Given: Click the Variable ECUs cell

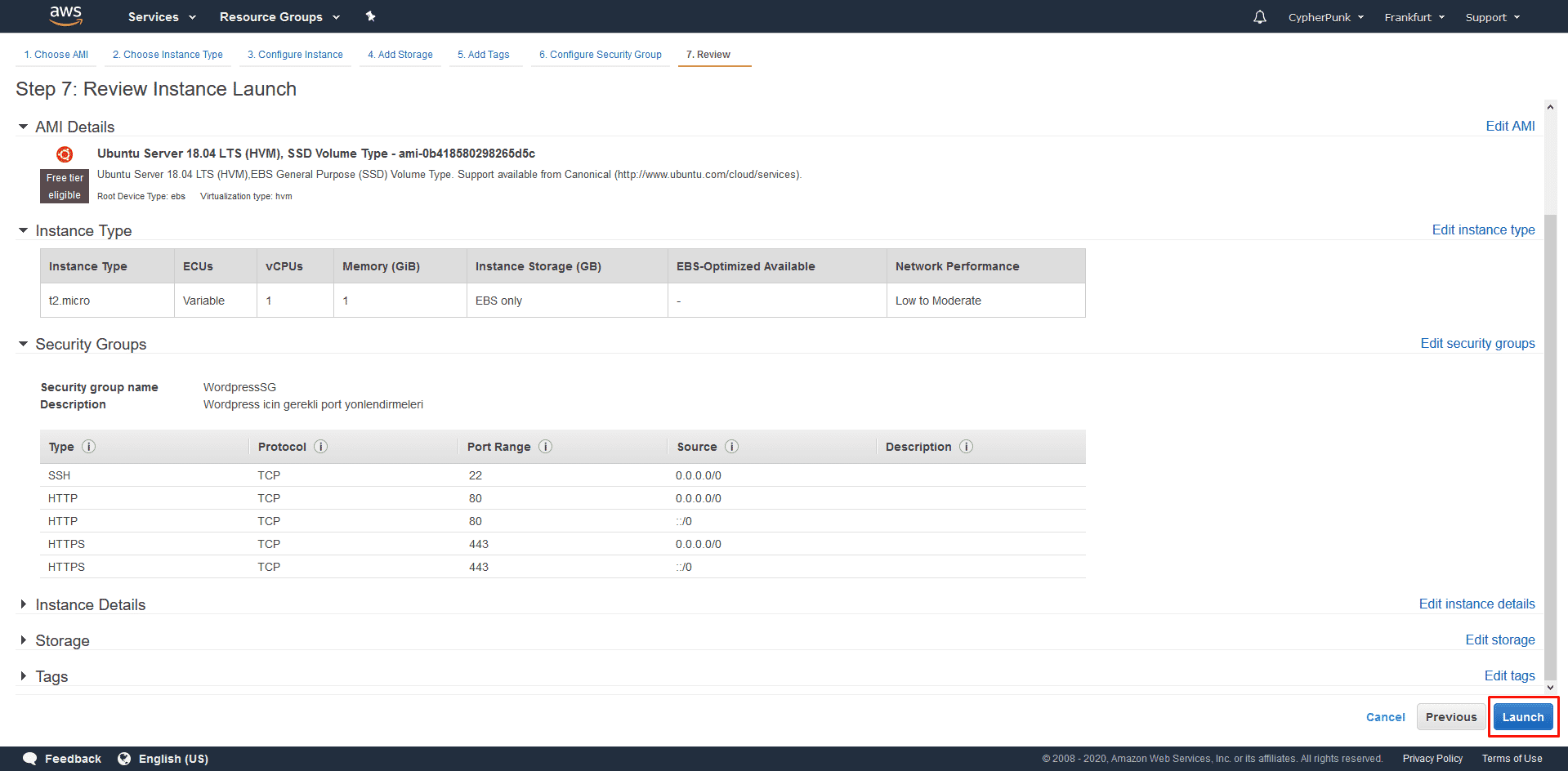Looking at the screenshot, I should point(216,301).
